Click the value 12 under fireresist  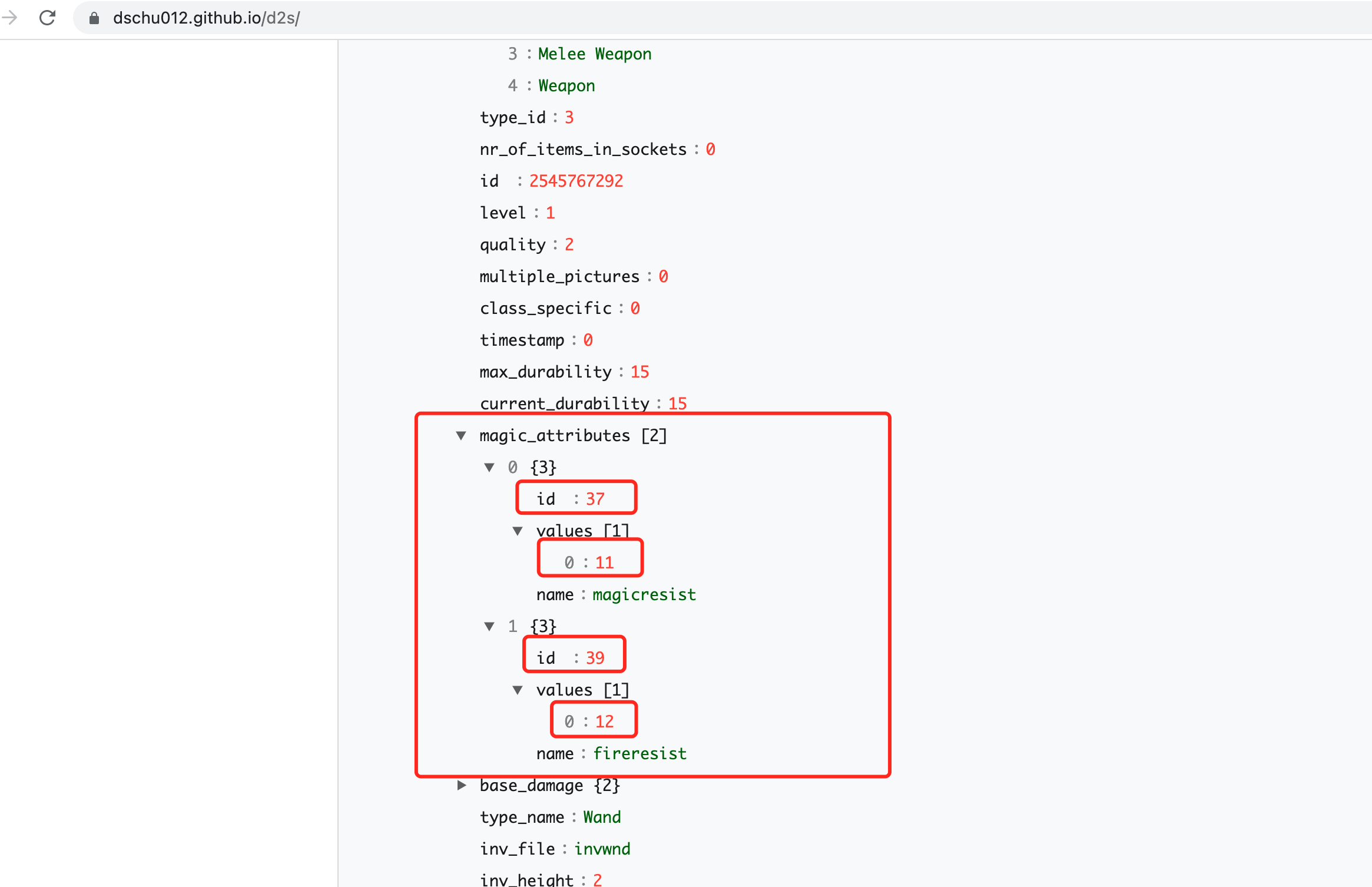click(x=604, y=722)
